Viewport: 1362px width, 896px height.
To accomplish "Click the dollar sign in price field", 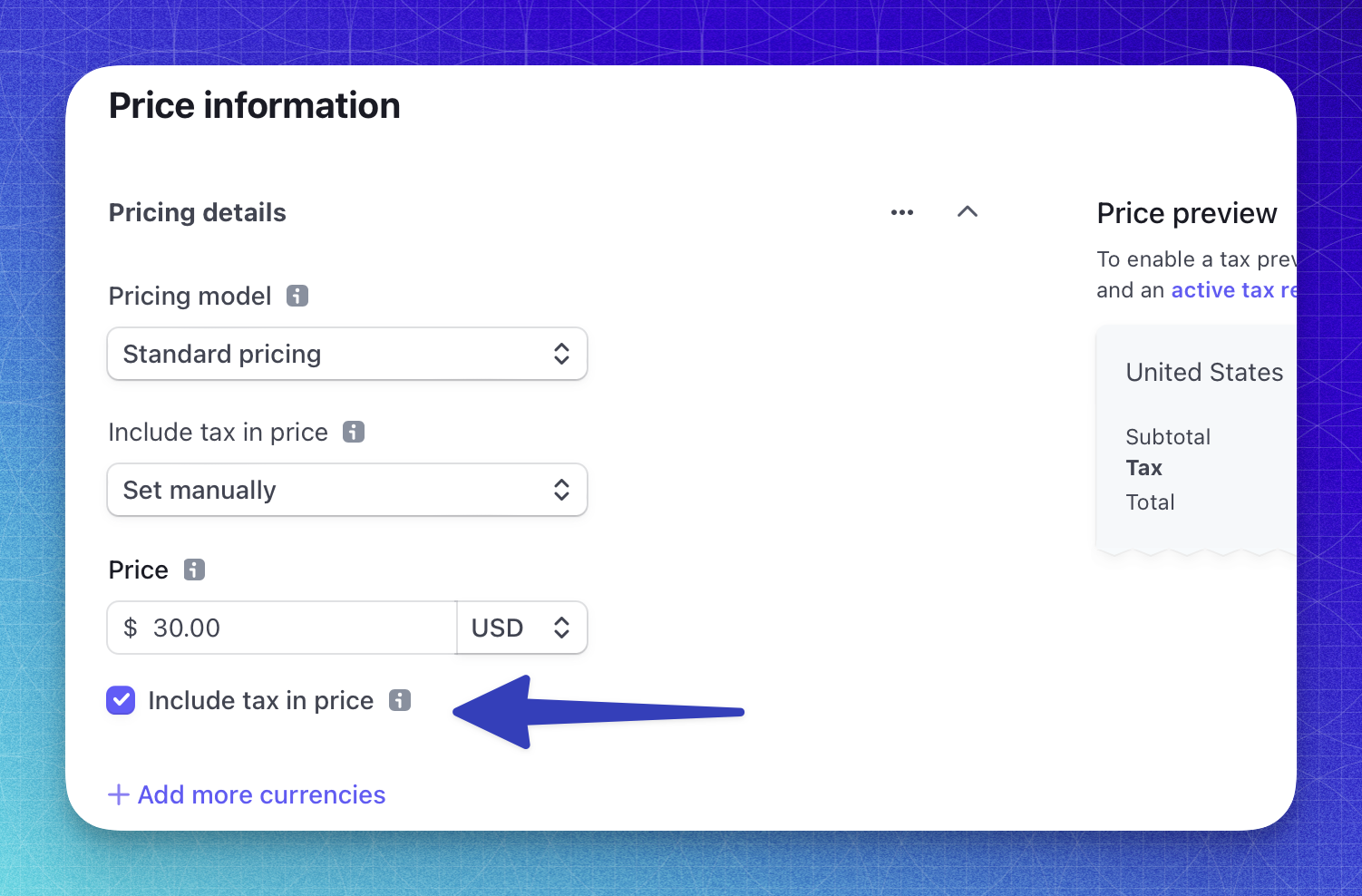I will pos(131,628).
